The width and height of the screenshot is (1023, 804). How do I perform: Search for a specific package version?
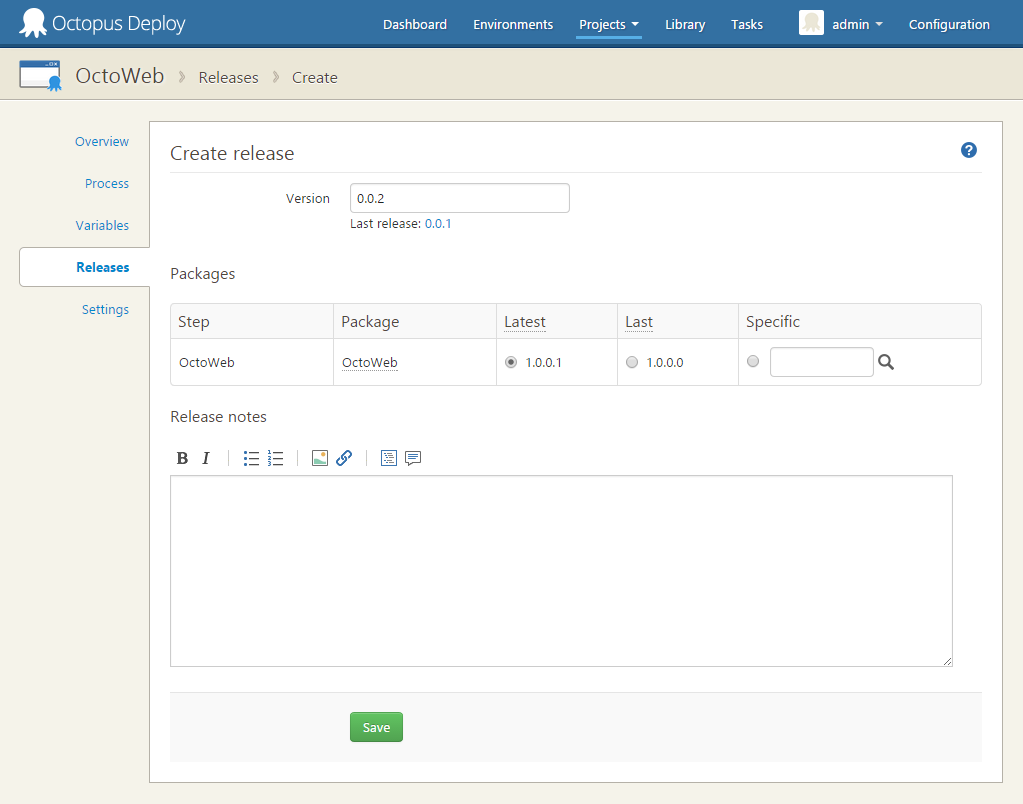point(886,362)
